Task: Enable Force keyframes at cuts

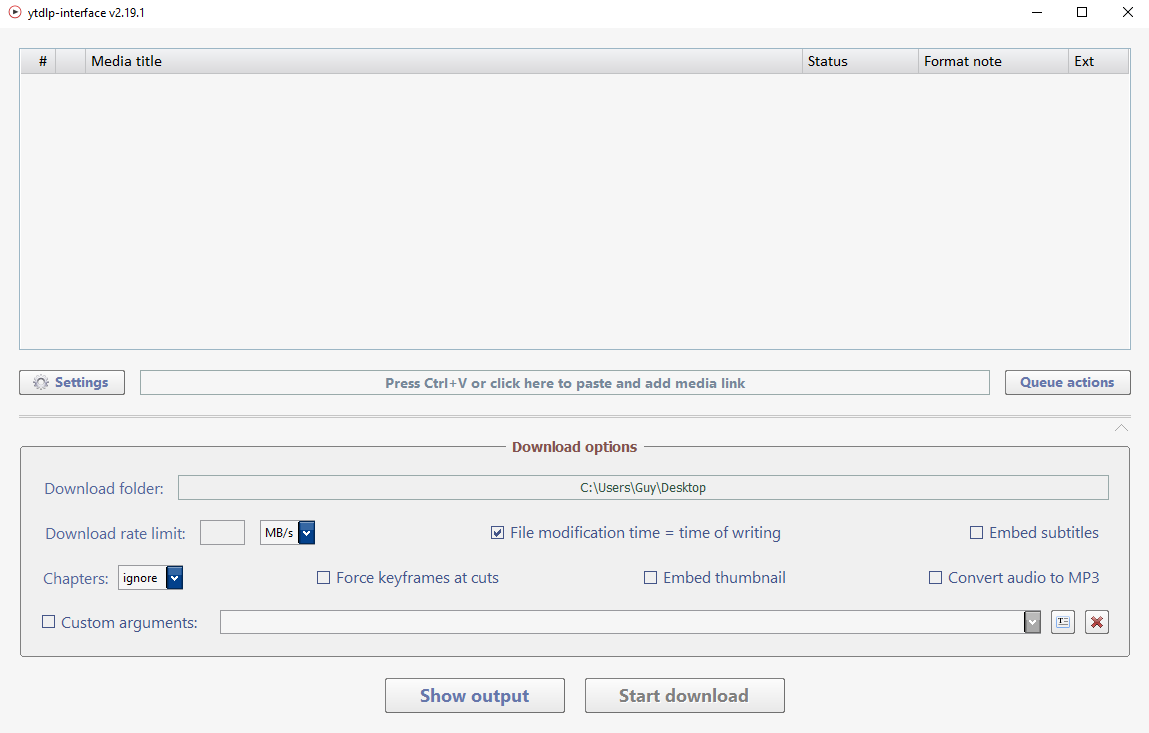Action: (x=323, y=578)
